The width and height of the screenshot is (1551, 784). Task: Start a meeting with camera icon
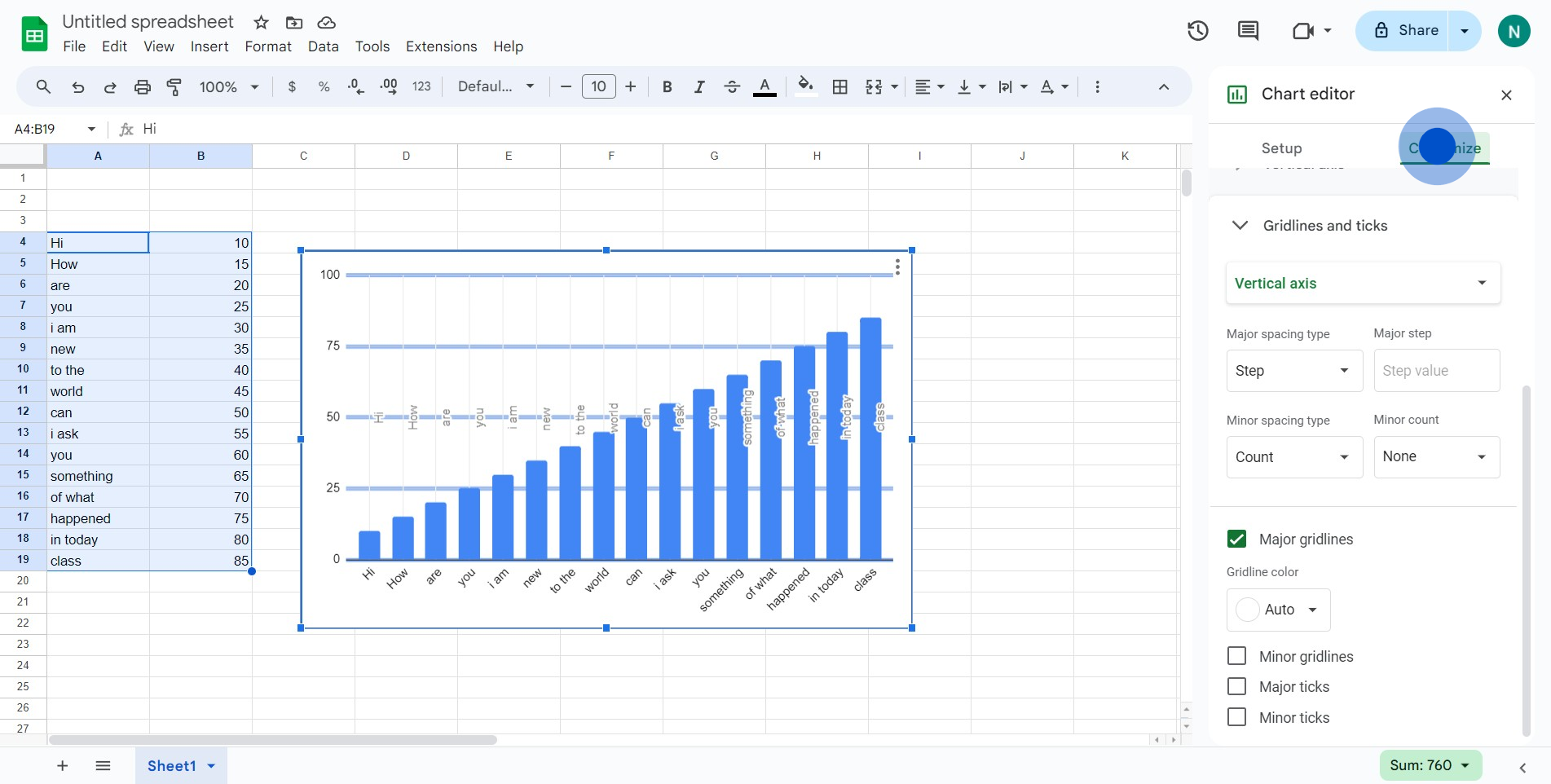pos(1303,31)
